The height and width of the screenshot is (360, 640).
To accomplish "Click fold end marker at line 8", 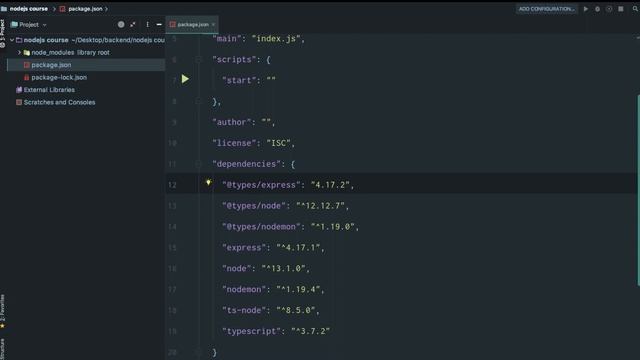I will tap(198, 101).
